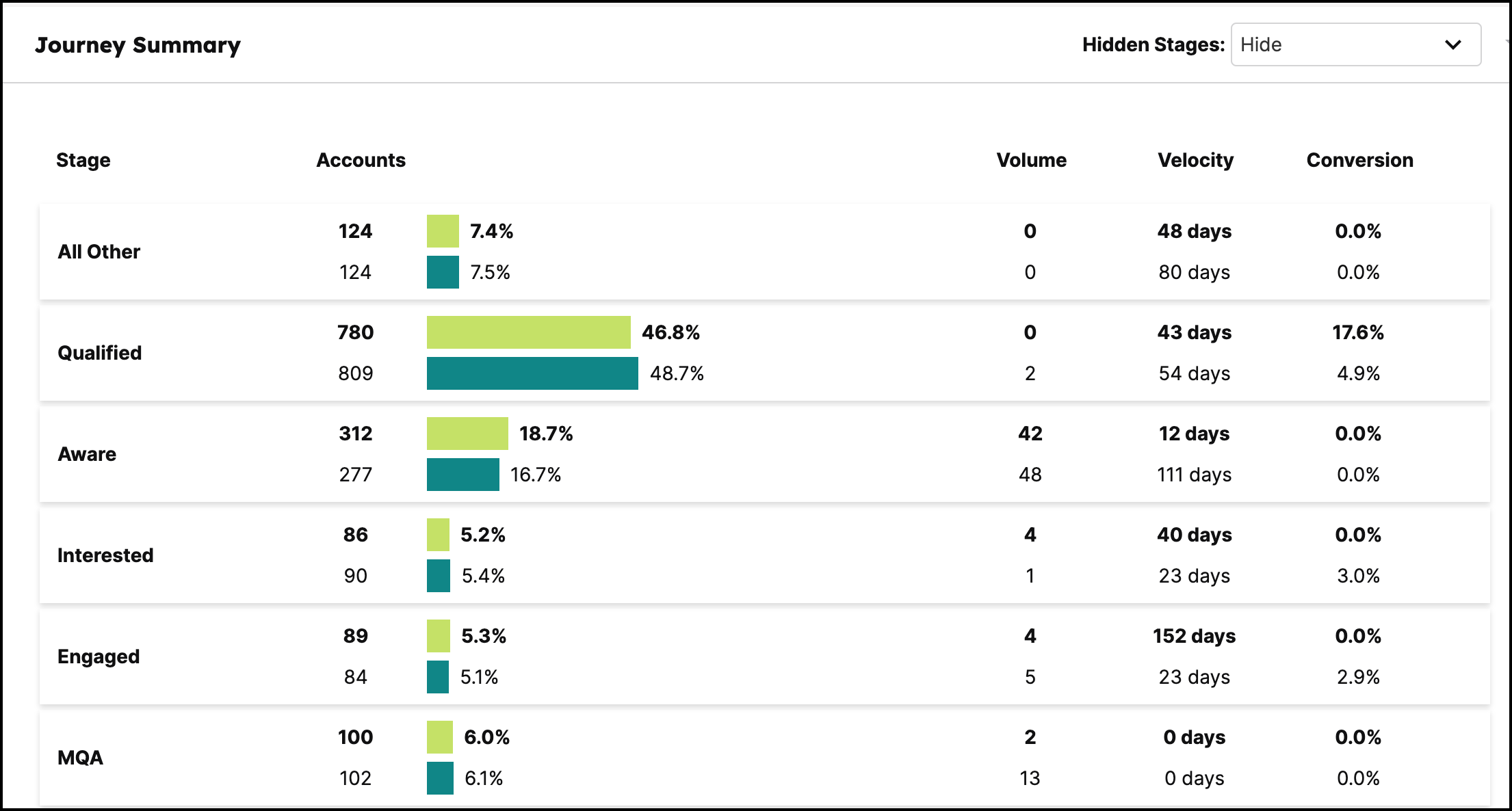This screenshot has height=811, width=1512.
Task: Select the Stage column header
Action: [83, 160]
